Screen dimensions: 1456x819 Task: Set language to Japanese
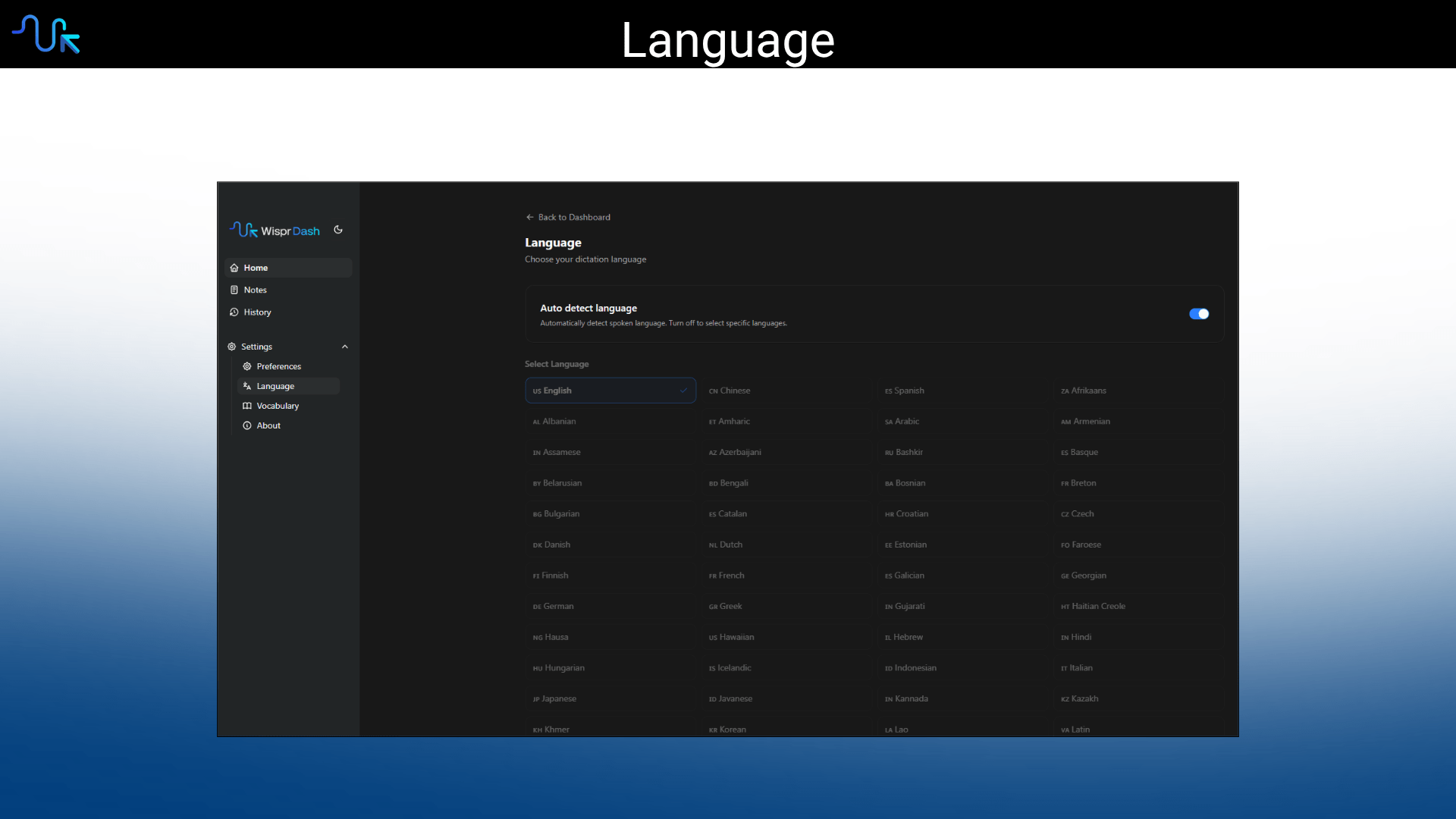coord(610,699)
